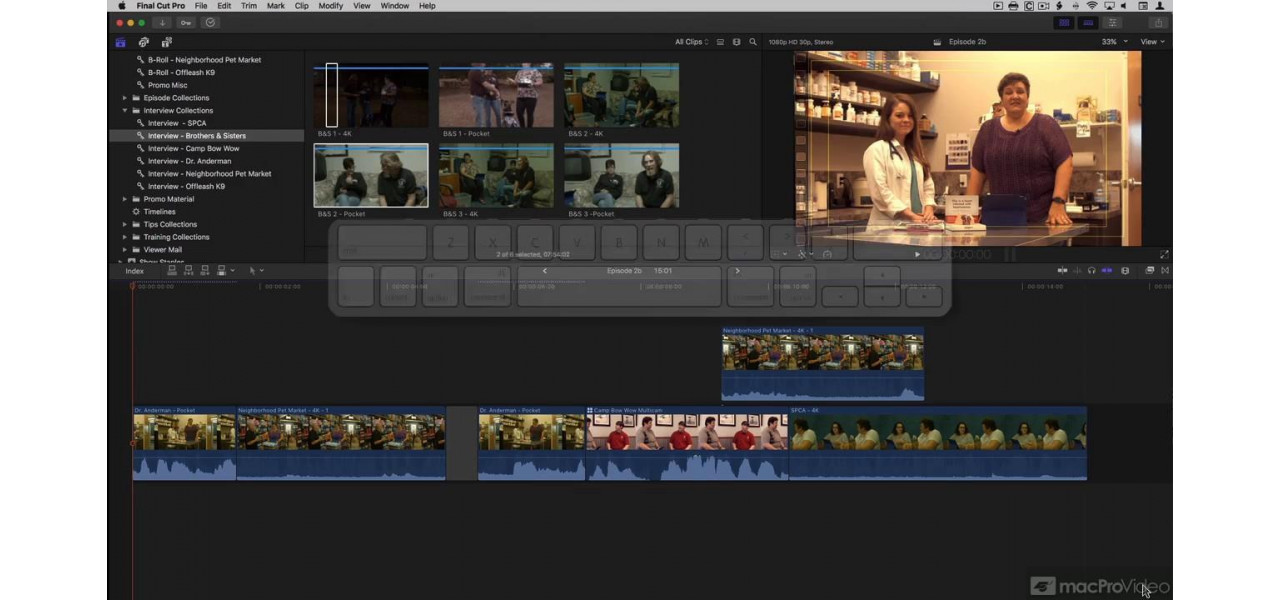
Task: Toggle the browser panel visibility
Action: pyautogui.click(x=1064, y=23)
